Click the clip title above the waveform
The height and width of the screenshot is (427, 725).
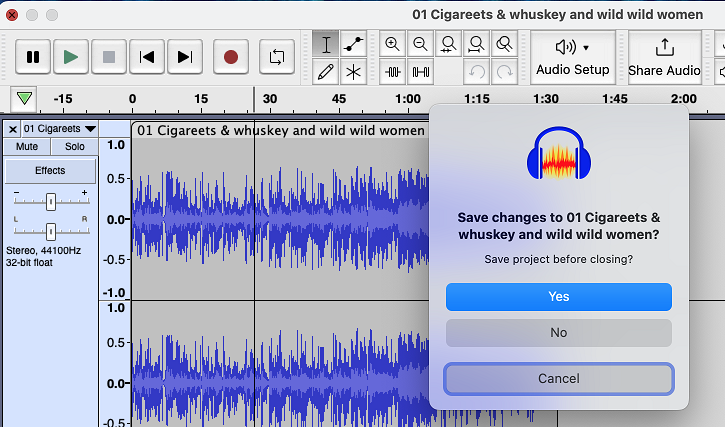[x=281, y=130]
